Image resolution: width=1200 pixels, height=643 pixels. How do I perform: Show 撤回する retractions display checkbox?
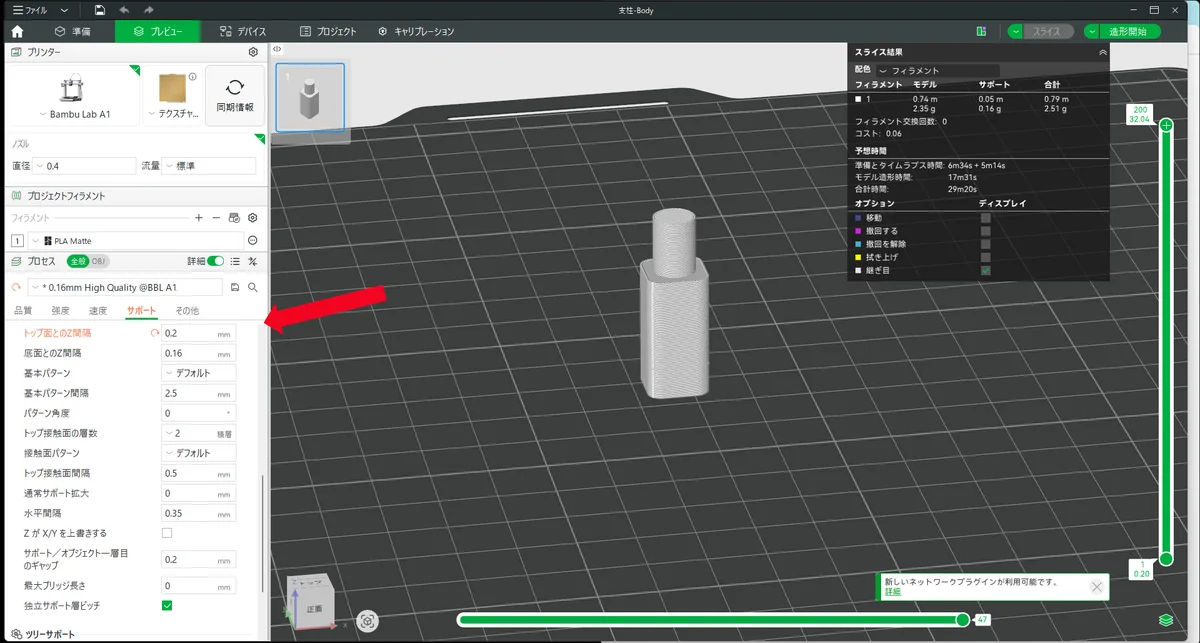[x=985, y=230]
